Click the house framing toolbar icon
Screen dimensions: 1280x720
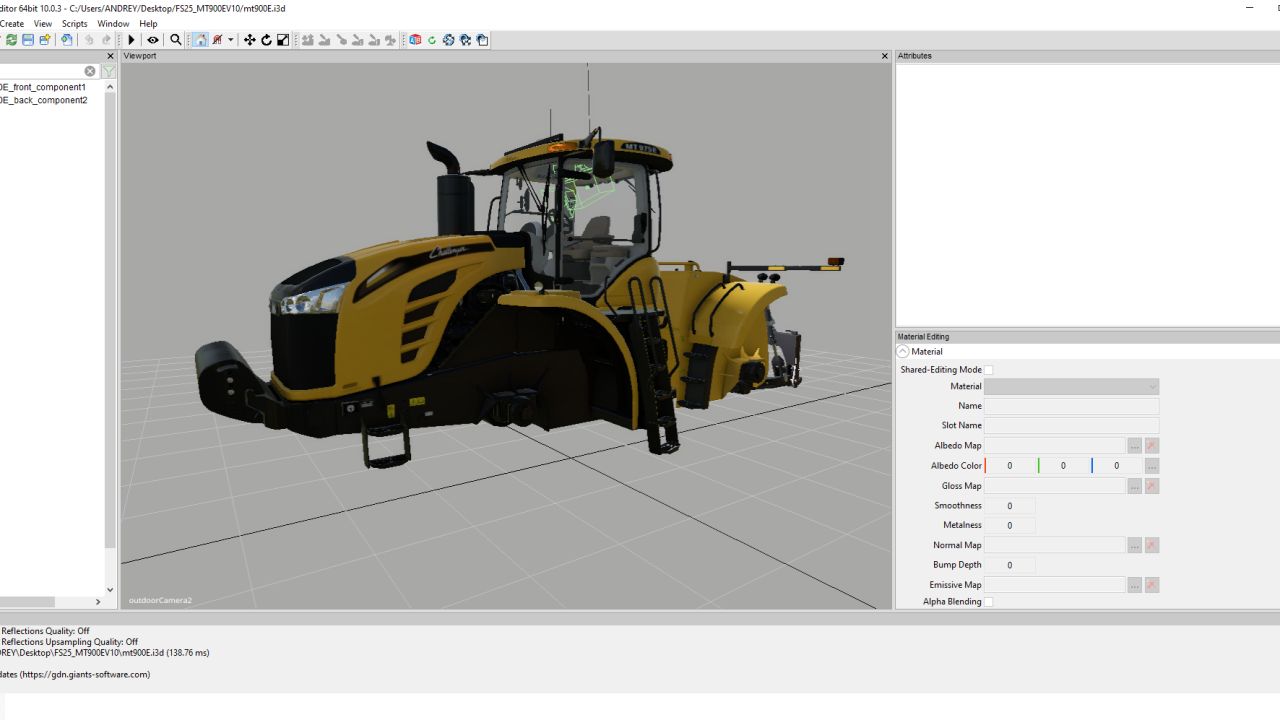pyautogui.click(x=200, y=40)
